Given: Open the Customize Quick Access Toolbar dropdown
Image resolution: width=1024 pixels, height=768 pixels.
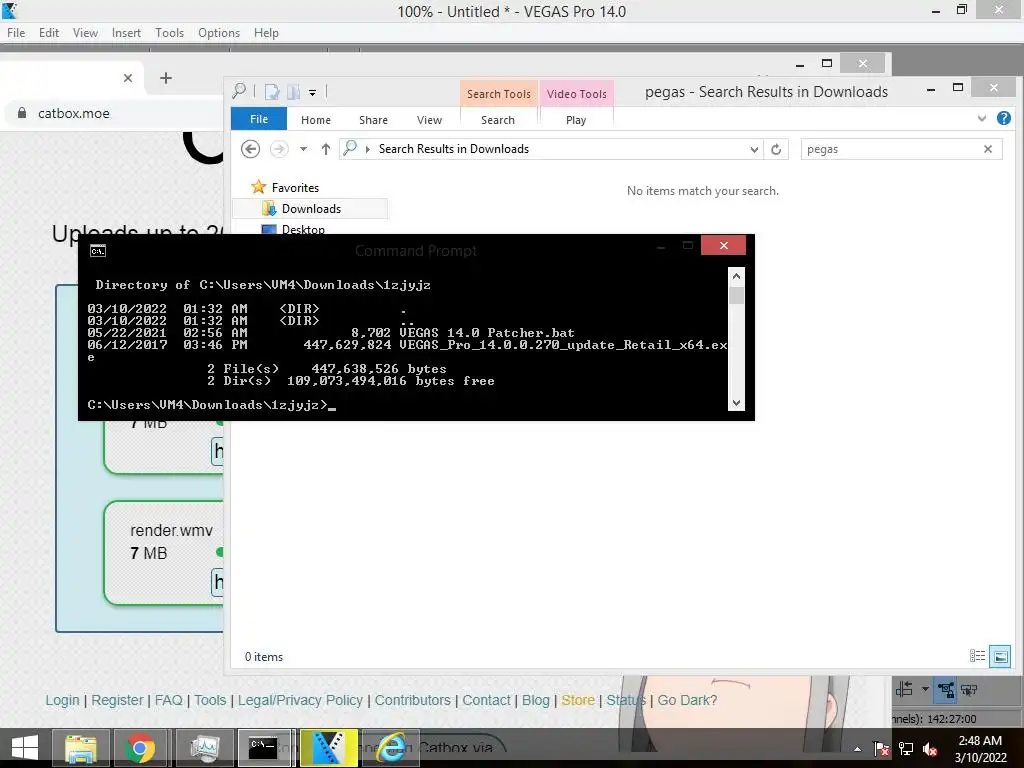Looking at the screenshot, I should pyautogui.click(x=313, y=93).
